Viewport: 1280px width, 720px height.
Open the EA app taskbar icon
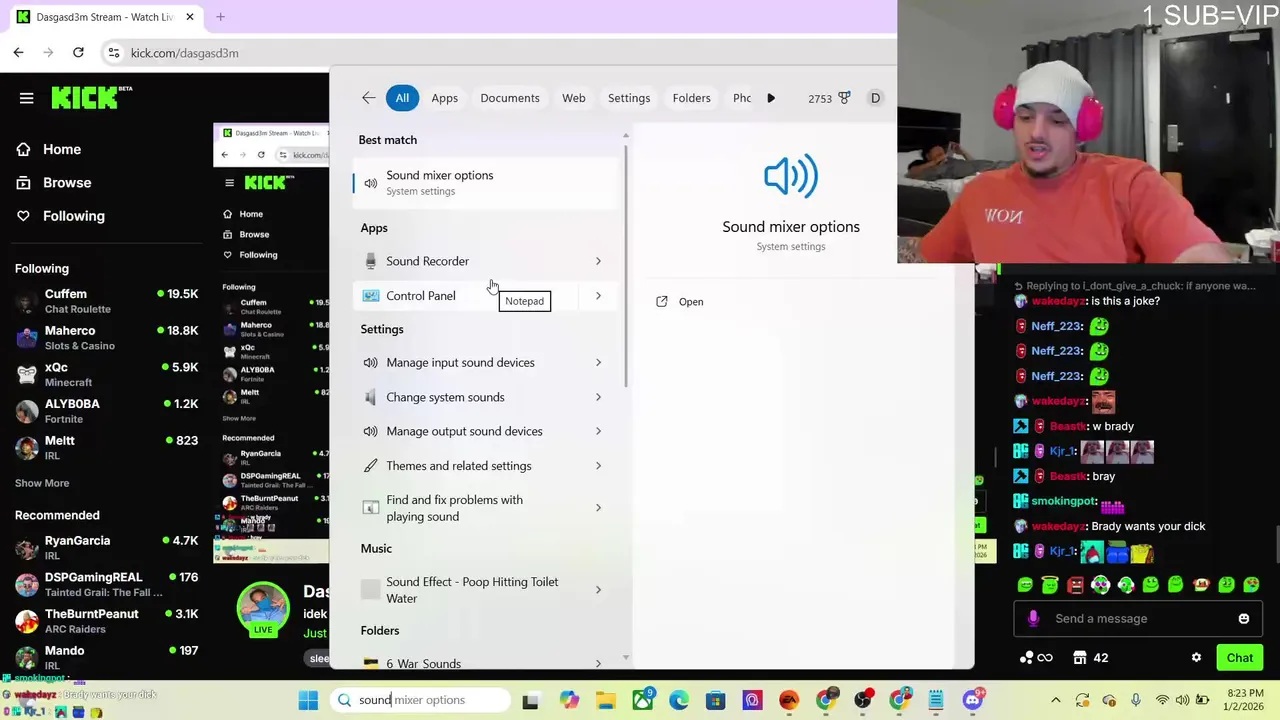(789, 700)
